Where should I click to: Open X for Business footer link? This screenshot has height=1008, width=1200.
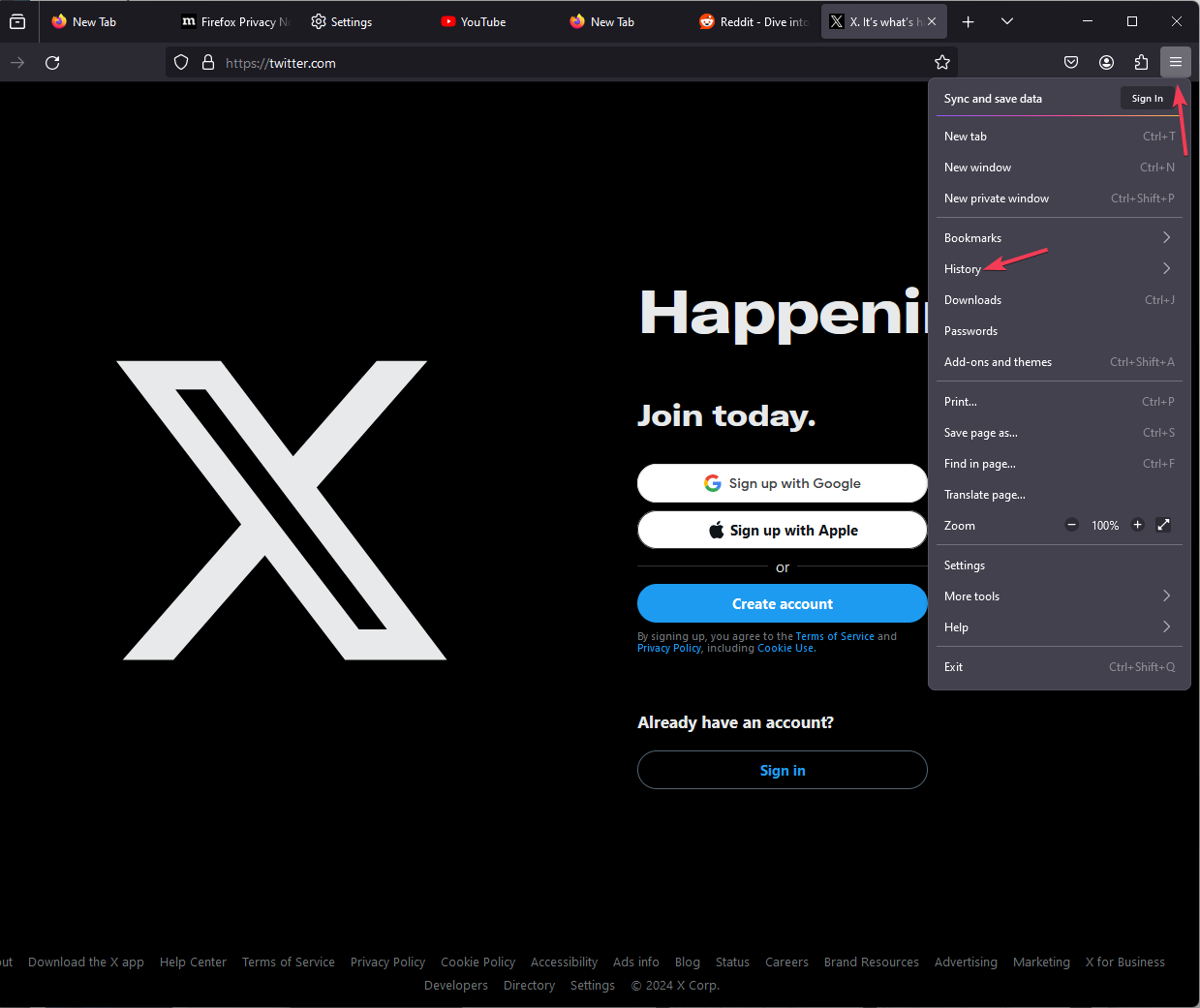pyautogui.click(x=1125, y=962)
